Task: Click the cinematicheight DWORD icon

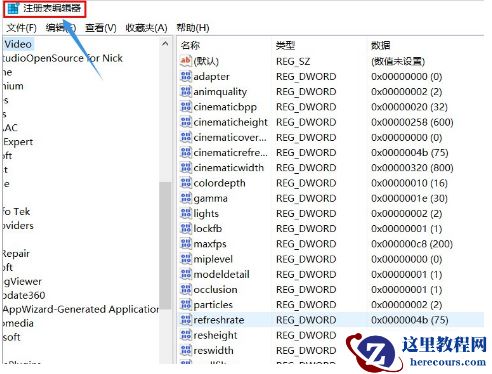Action: tap(186, 122)
